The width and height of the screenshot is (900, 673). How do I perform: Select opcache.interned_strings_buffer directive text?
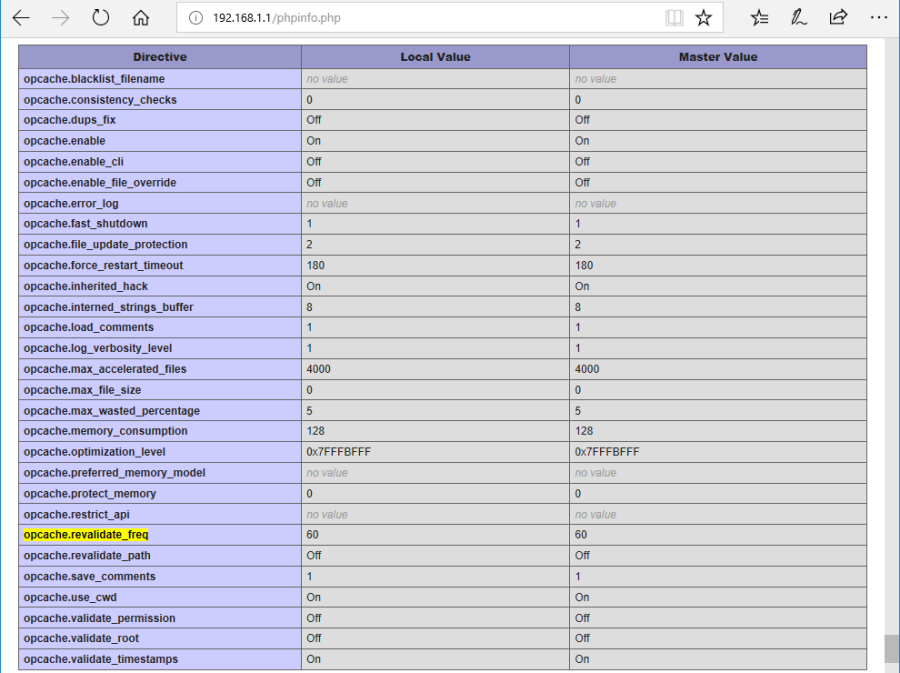pyautogui.click(x=108, y=307)
